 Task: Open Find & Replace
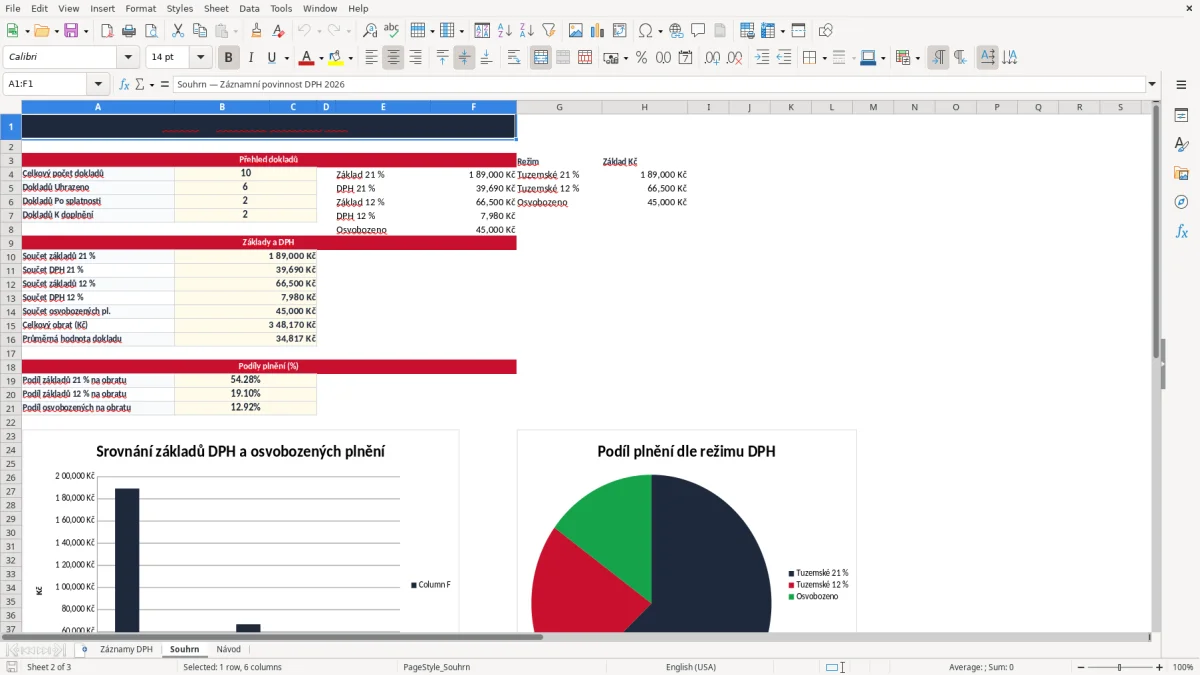[x=370, y=31]
